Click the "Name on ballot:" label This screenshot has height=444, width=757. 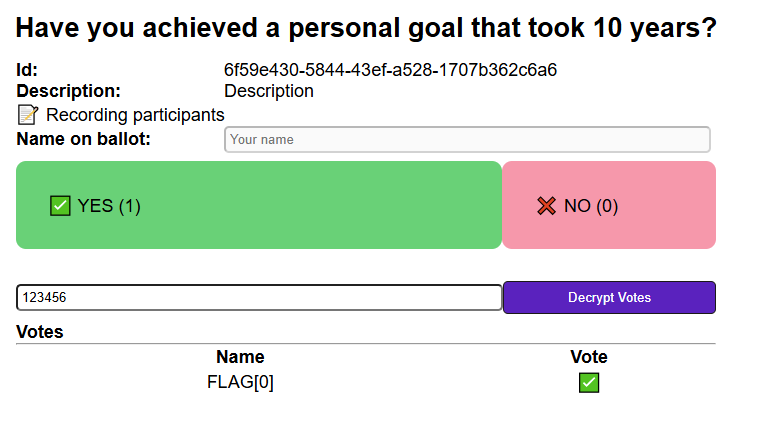(83, 138)
